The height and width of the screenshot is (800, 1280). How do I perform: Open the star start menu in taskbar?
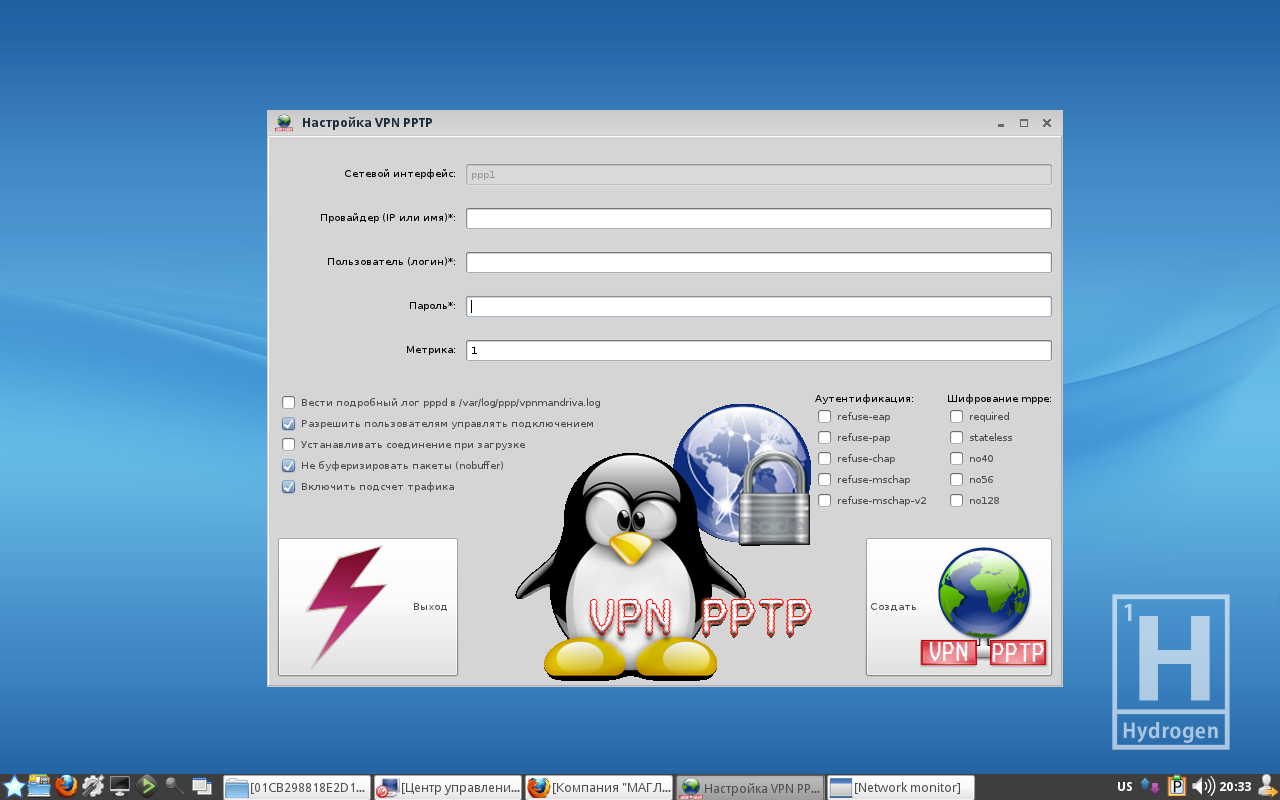(14, 787)
